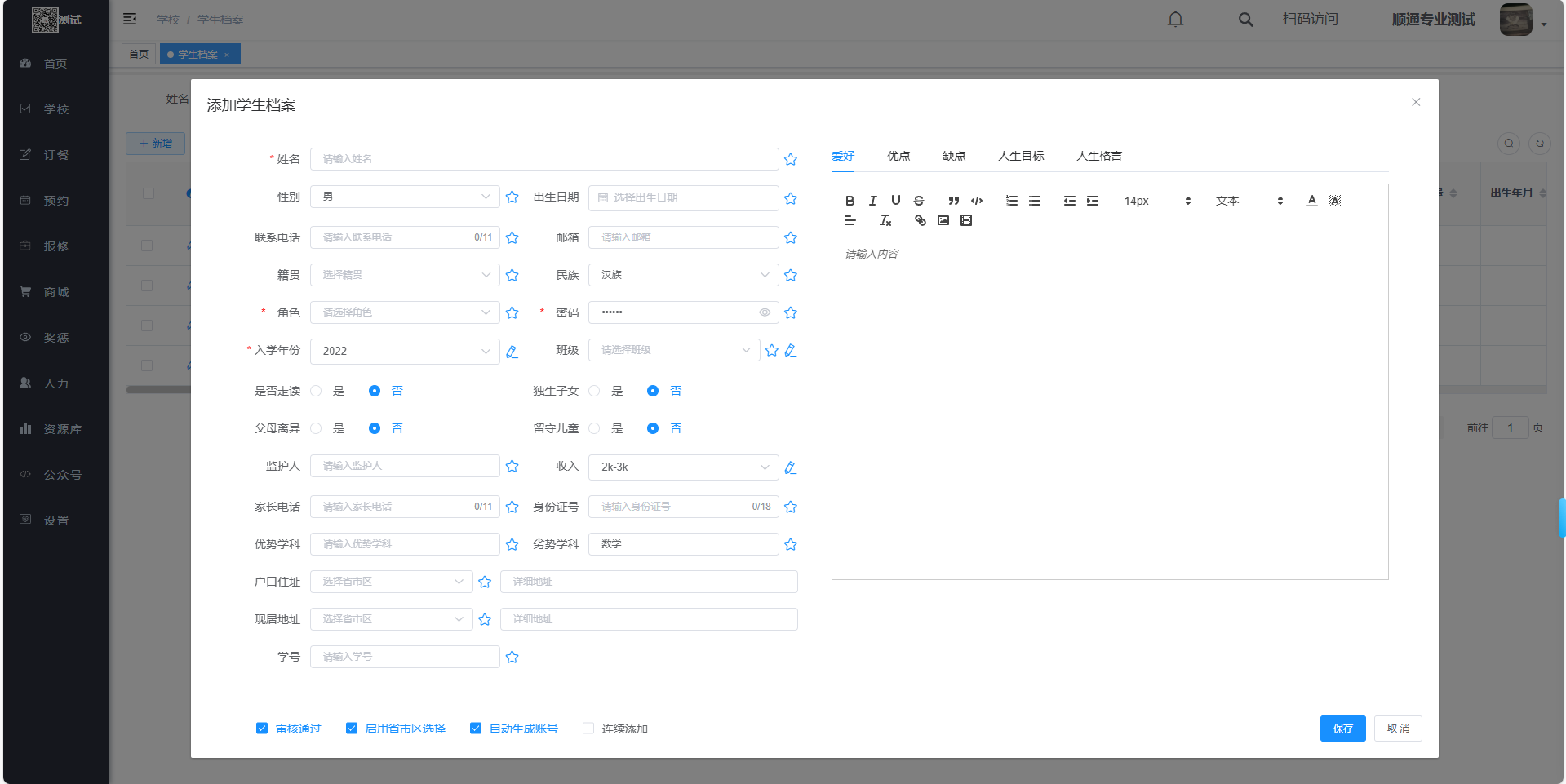The width and height of the screenshot is (1566, 784).
Task: Open the 性别 dropdown
Action: point(405,197)
